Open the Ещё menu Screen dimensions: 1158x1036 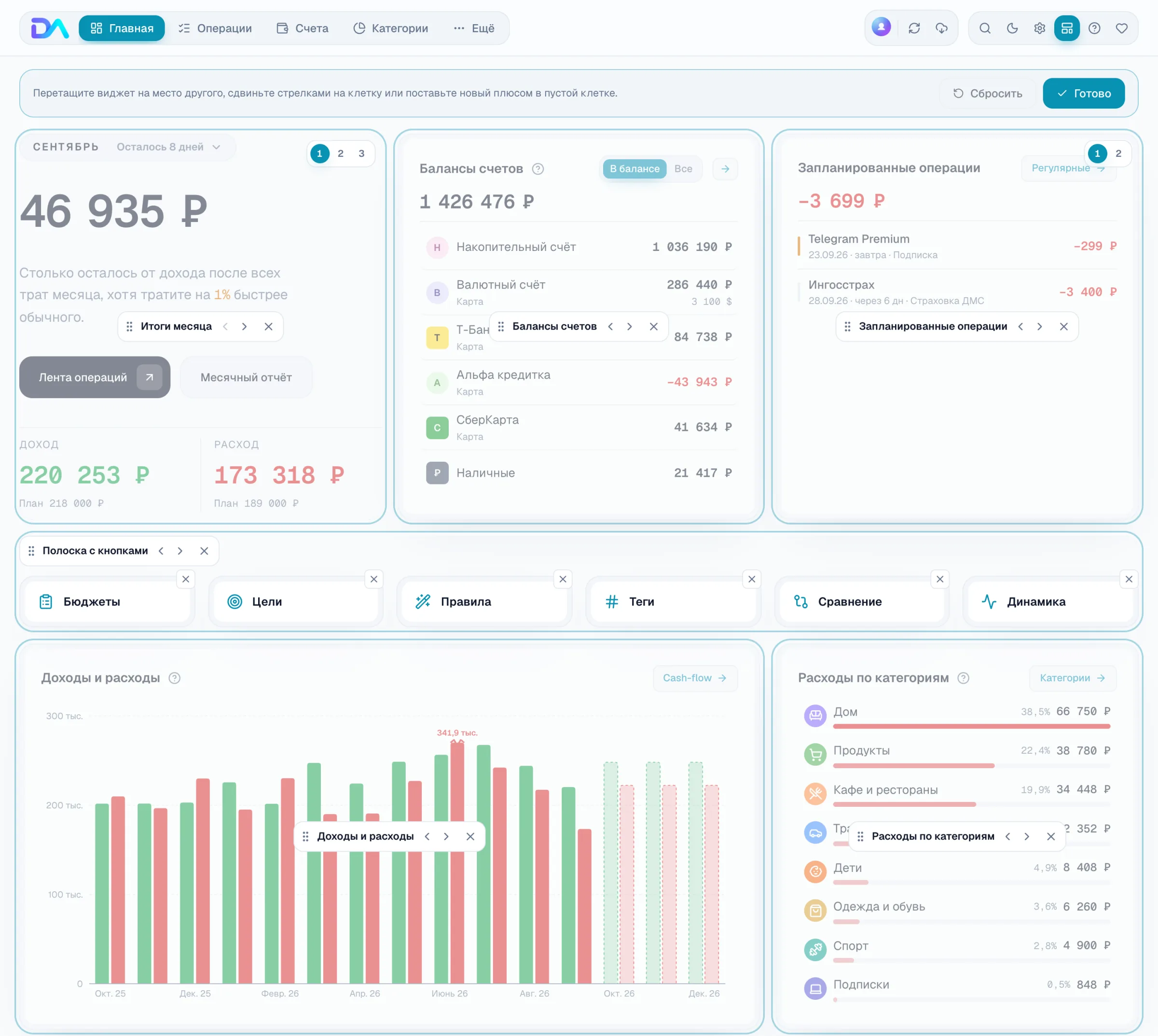point(473,28)
